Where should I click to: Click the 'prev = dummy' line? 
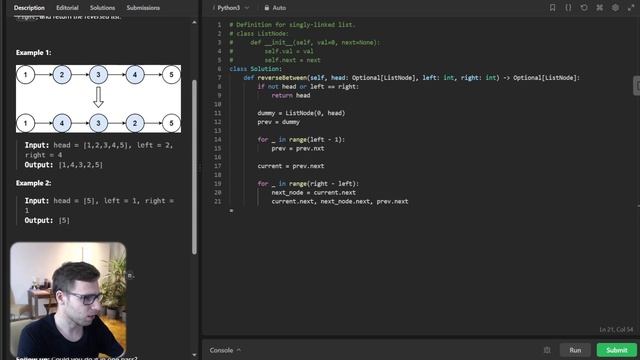pos(278,122)
